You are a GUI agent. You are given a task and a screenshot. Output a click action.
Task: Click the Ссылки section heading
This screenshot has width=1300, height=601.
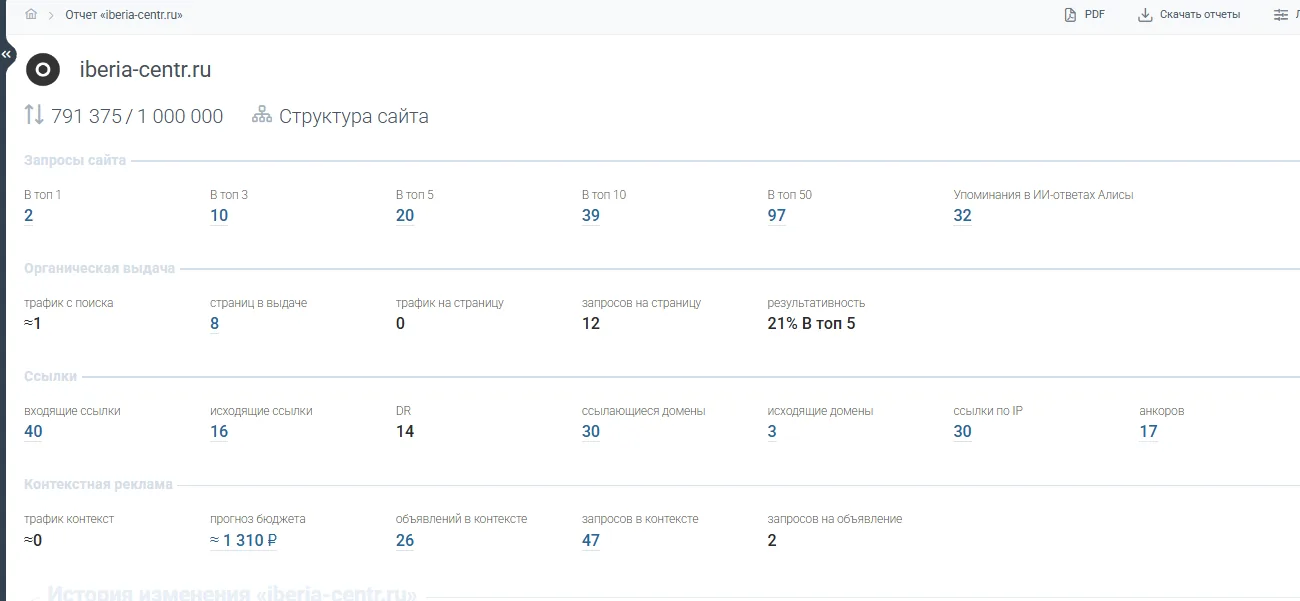pyautogui.click(x=51, y=376)
